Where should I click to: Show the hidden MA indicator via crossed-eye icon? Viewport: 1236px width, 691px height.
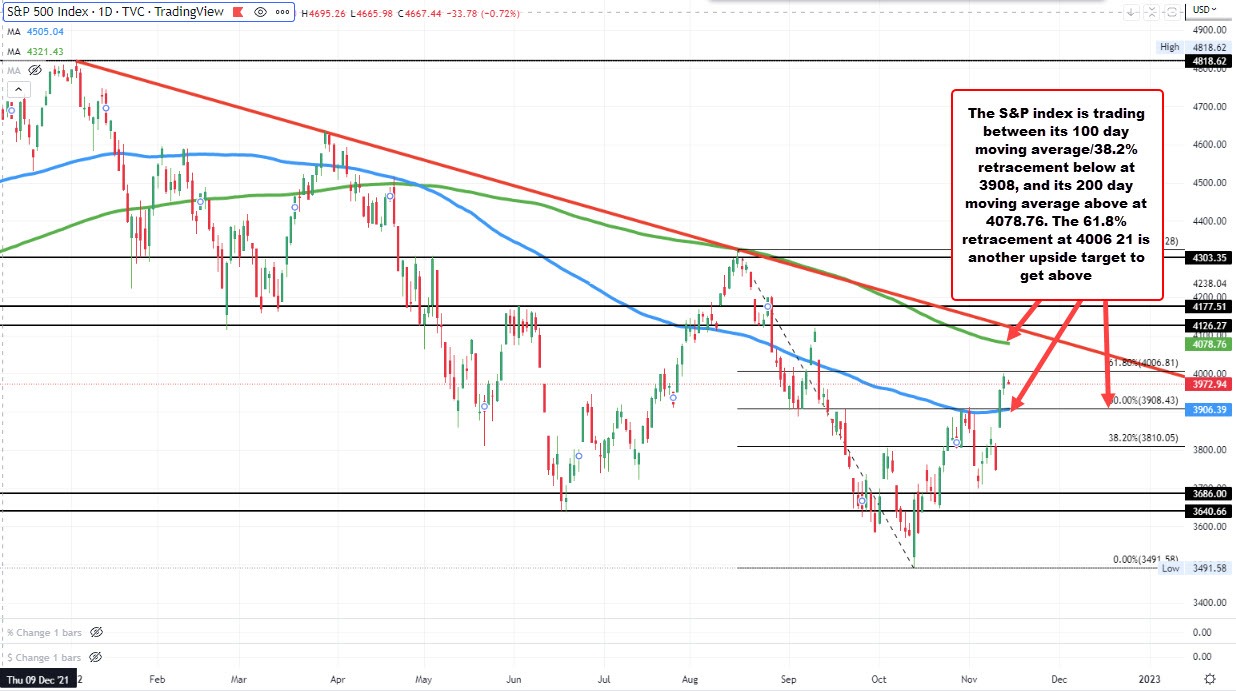coord(35,71)
